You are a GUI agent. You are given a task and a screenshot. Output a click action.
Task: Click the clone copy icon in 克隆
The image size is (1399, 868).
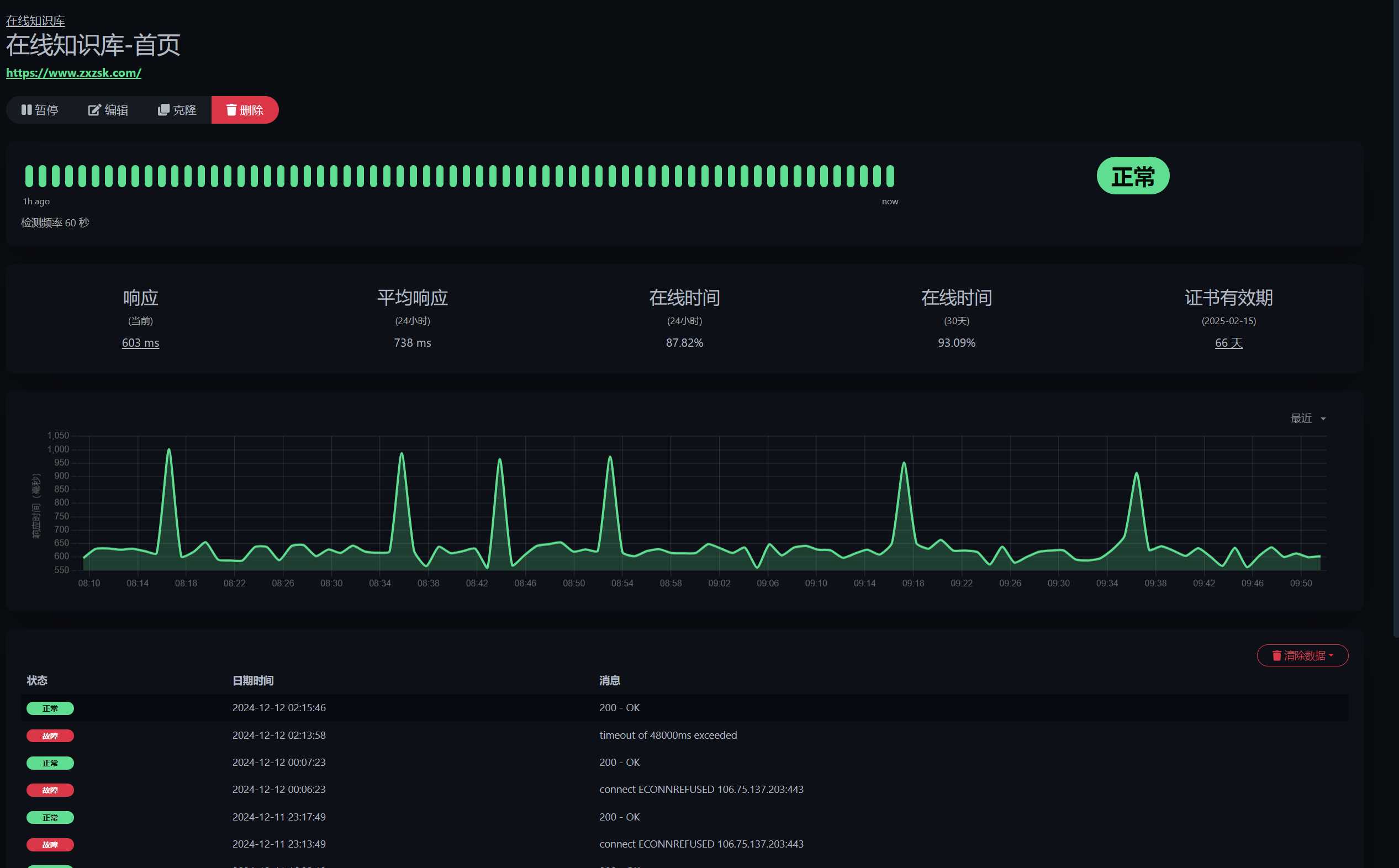163,110
